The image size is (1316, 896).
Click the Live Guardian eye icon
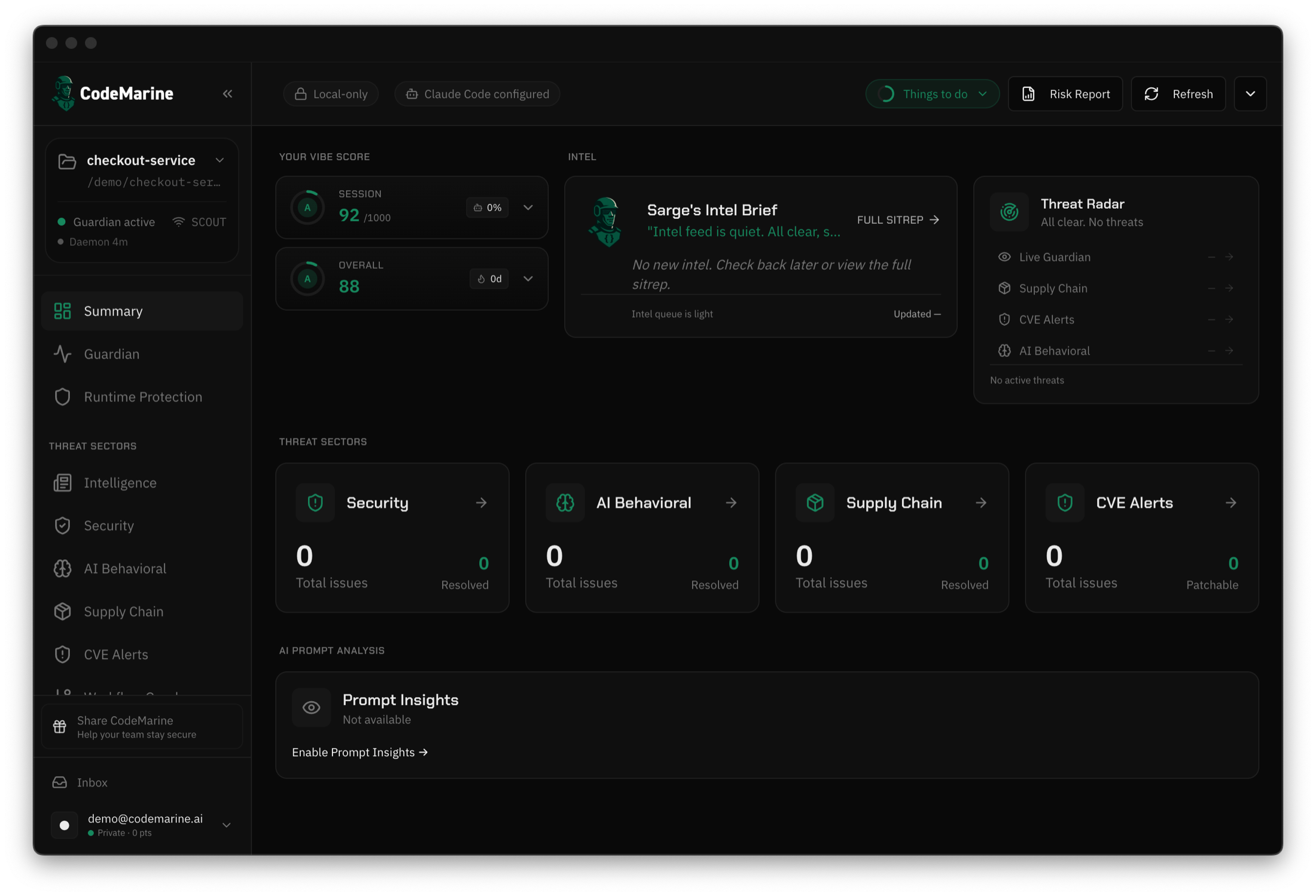pos(1004,257)
